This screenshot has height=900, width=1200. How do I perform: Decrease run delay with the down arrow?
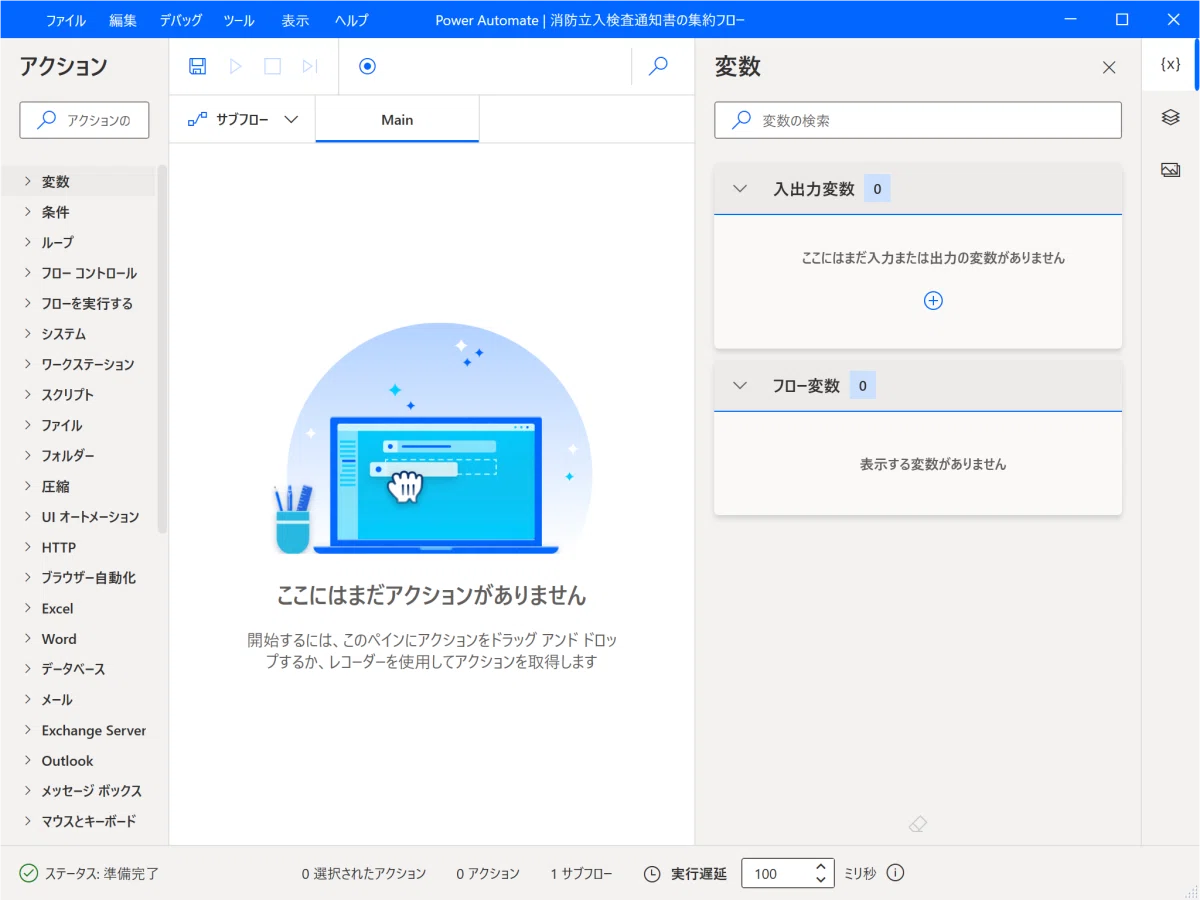821,880
